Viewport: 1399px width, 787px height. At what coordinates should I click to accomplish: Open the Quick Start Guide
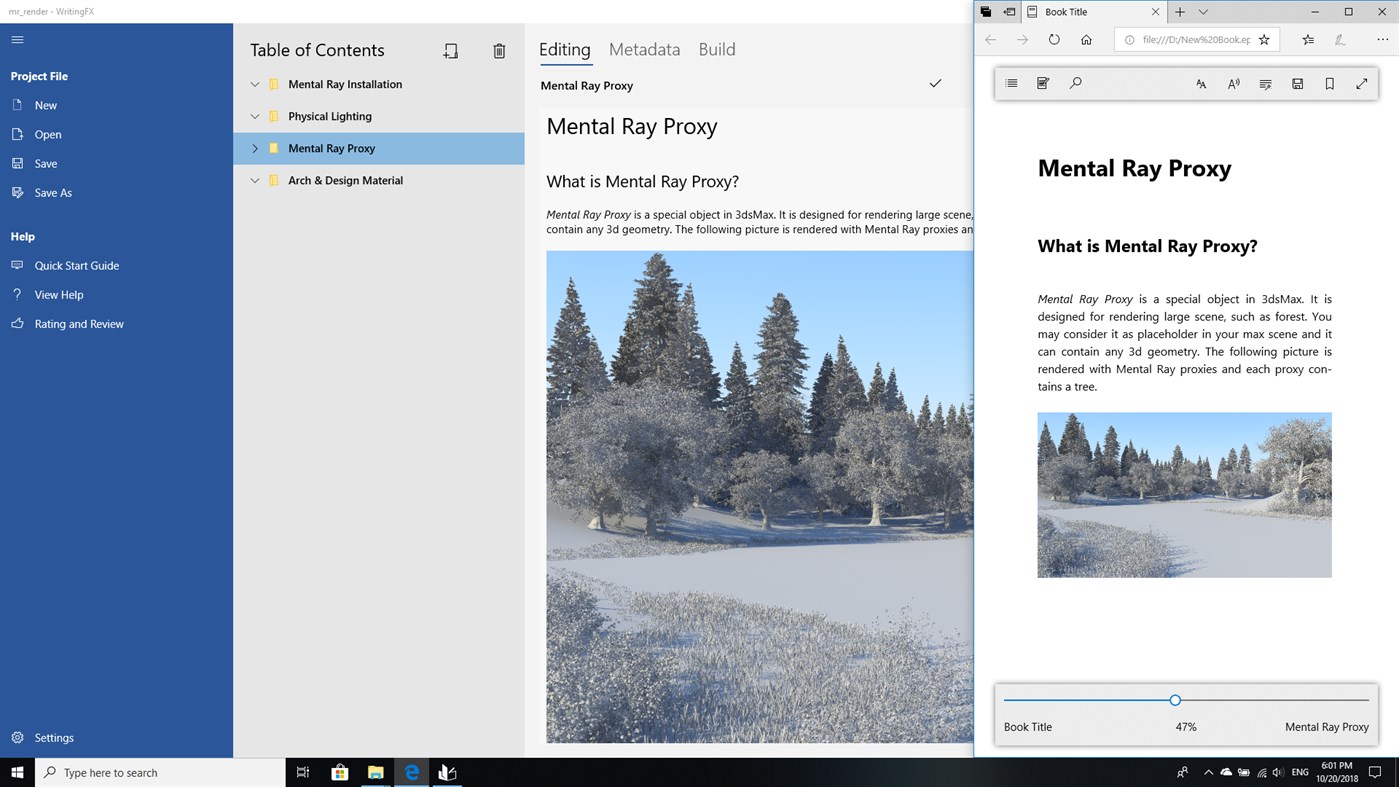75,265
